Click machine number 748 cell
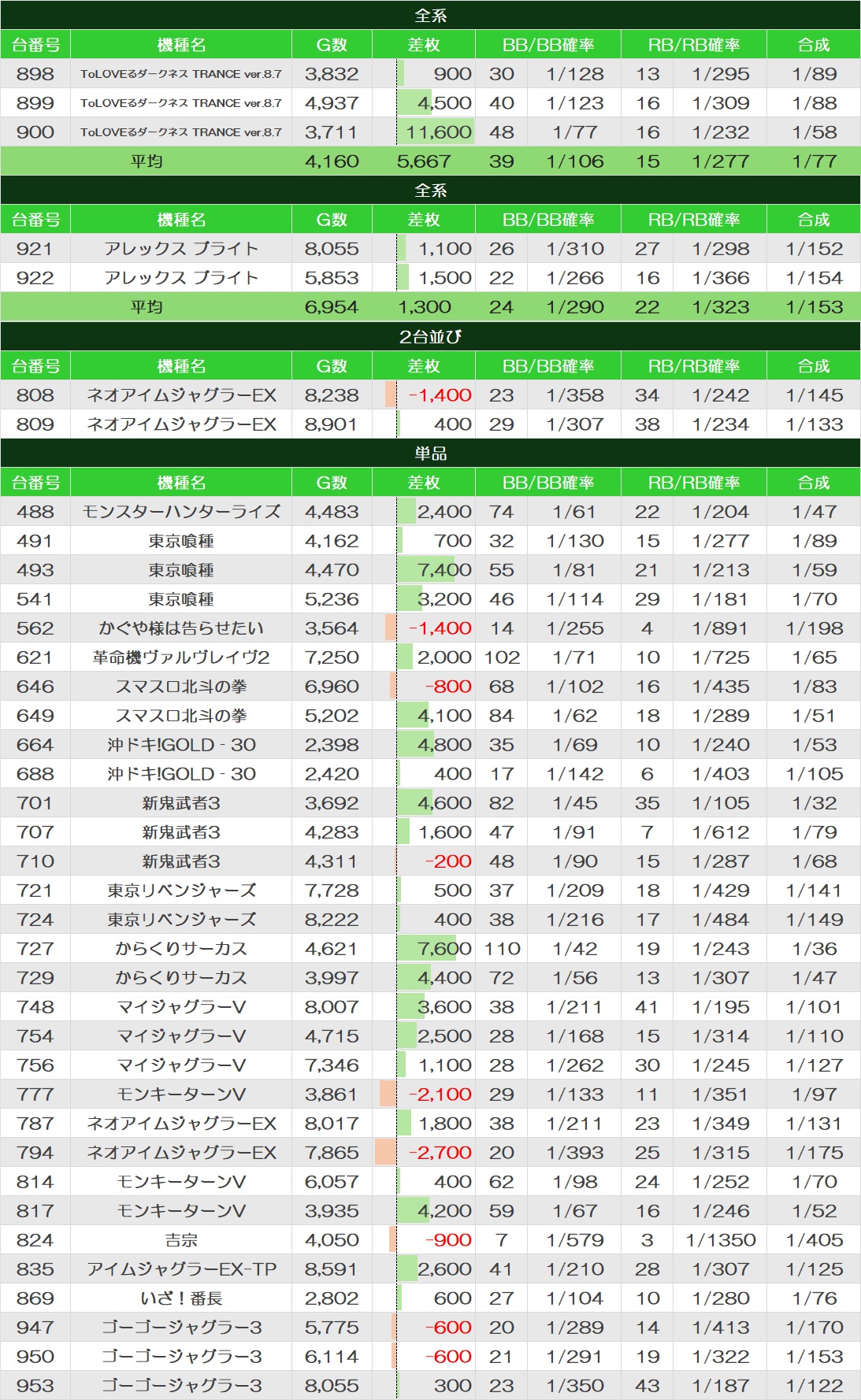This screenshot has width=861, height=1400. point(35,1007)
